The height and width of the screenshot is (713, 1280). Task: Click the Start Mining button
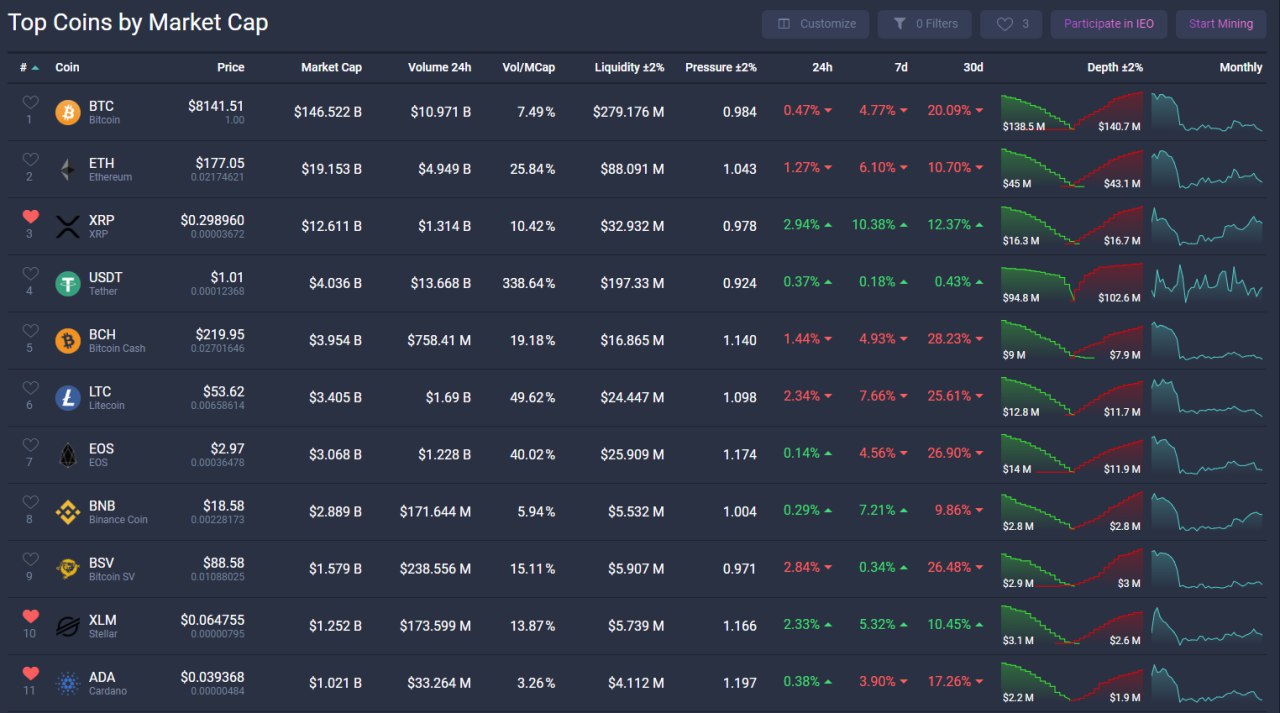[1220, 24]
